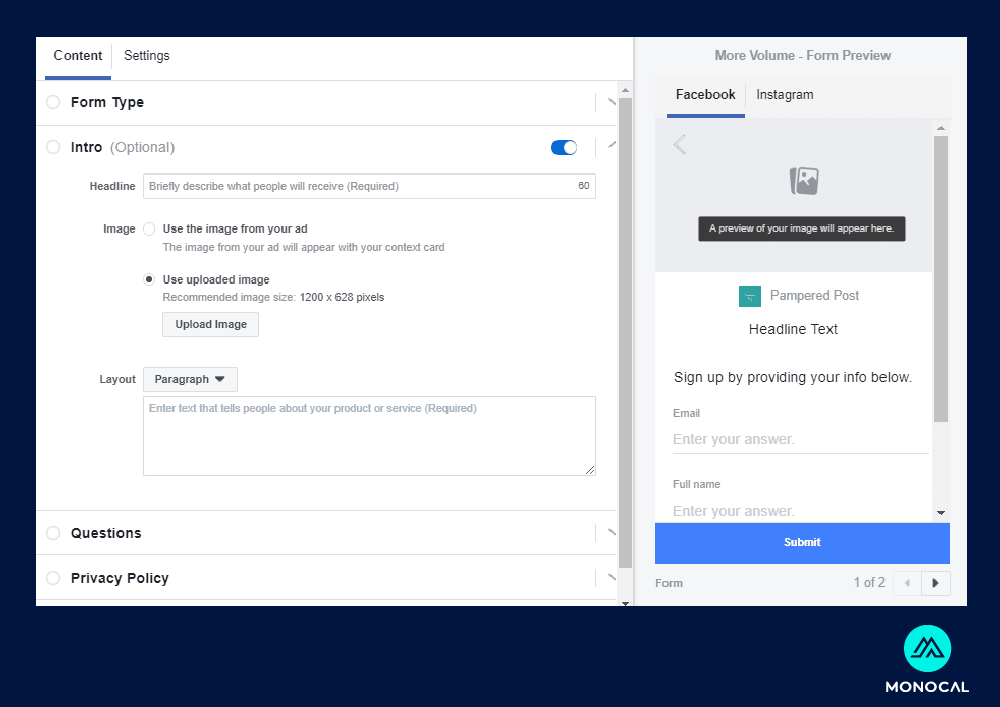Click the Form Type section status circle
Viewport: 1000px width, 707px height.
click(x=53, y=102)
